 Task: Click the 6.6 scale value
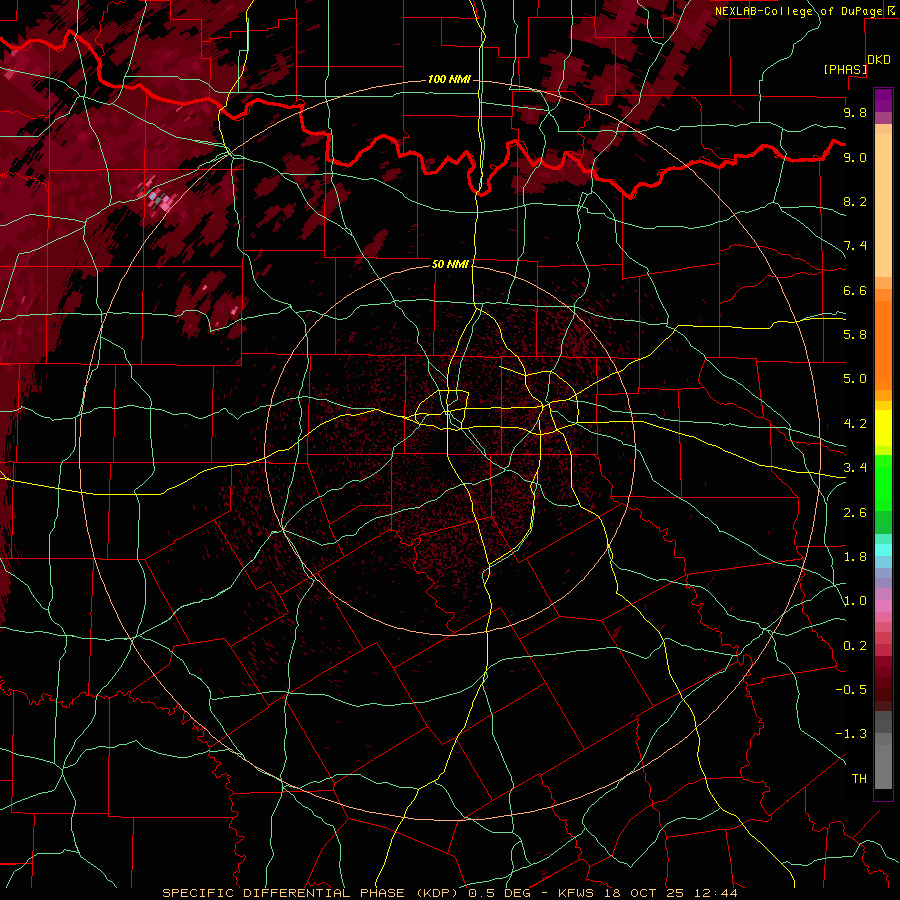click(855, 290)
